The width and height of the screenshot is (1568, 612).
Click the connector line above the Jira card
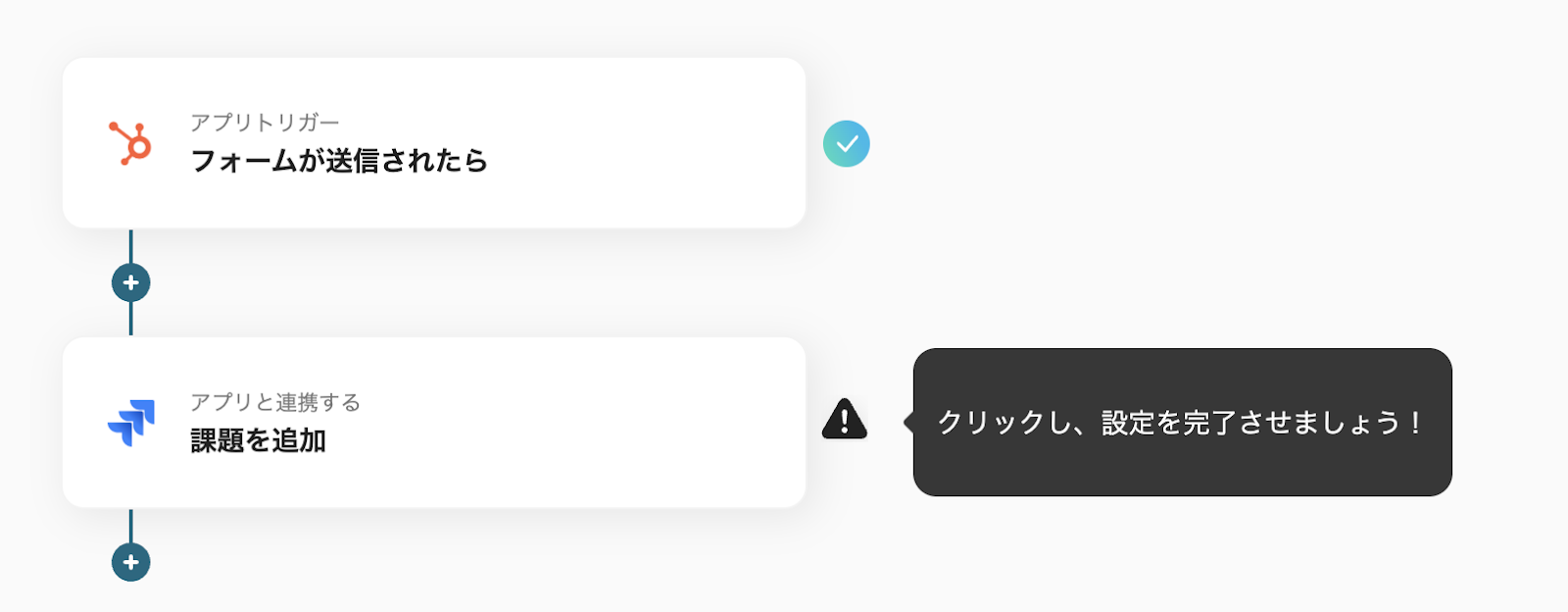(130, 319)
